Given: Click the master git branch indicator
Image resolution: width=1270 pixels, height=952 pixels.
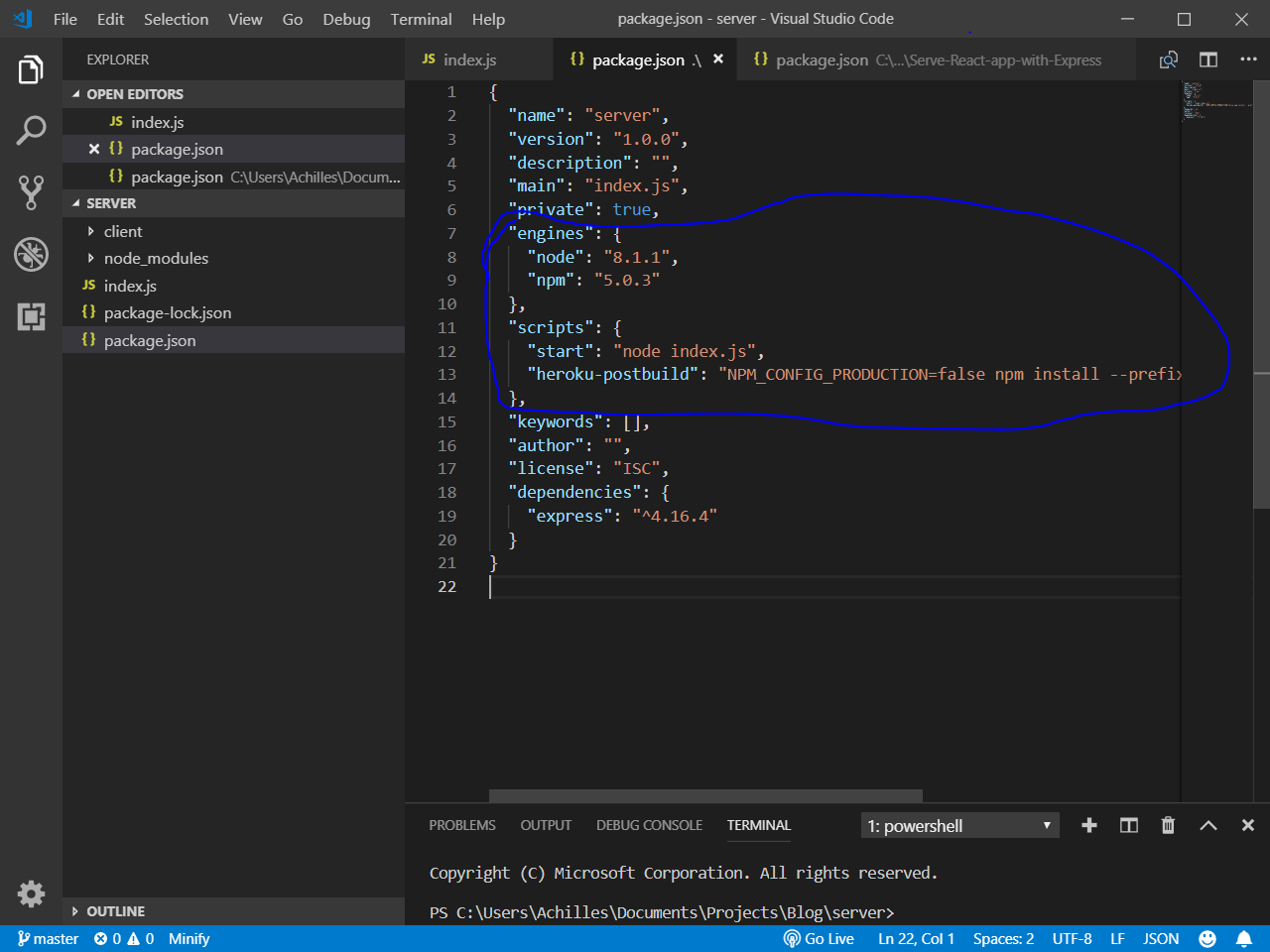Looking at the screenshot, I should point(48,938).
